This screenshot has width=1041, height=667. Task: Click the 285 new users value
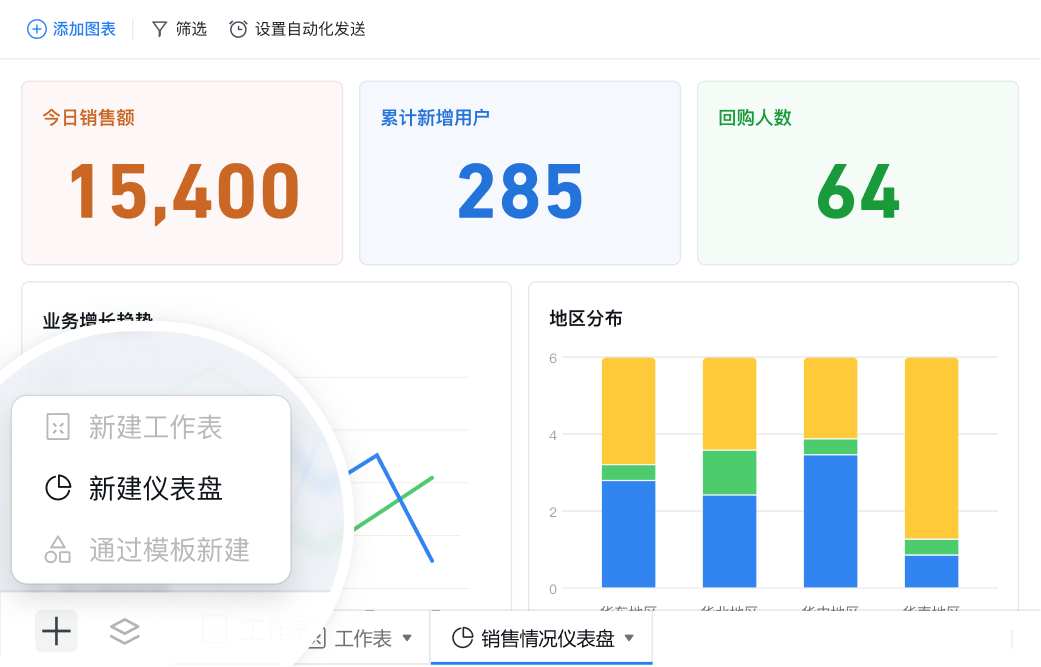click(x=520, y=192)
